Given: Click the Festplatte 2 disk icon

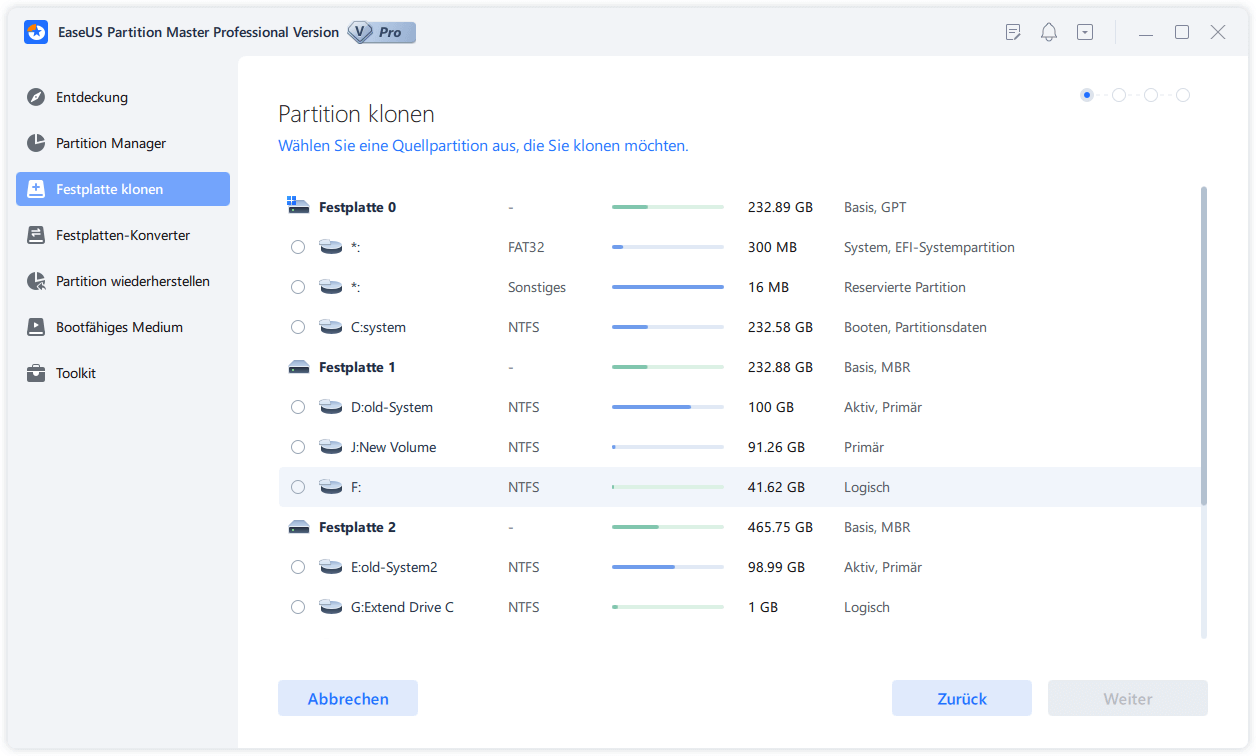Looking at the screenshot, I should tap(298, 527).
